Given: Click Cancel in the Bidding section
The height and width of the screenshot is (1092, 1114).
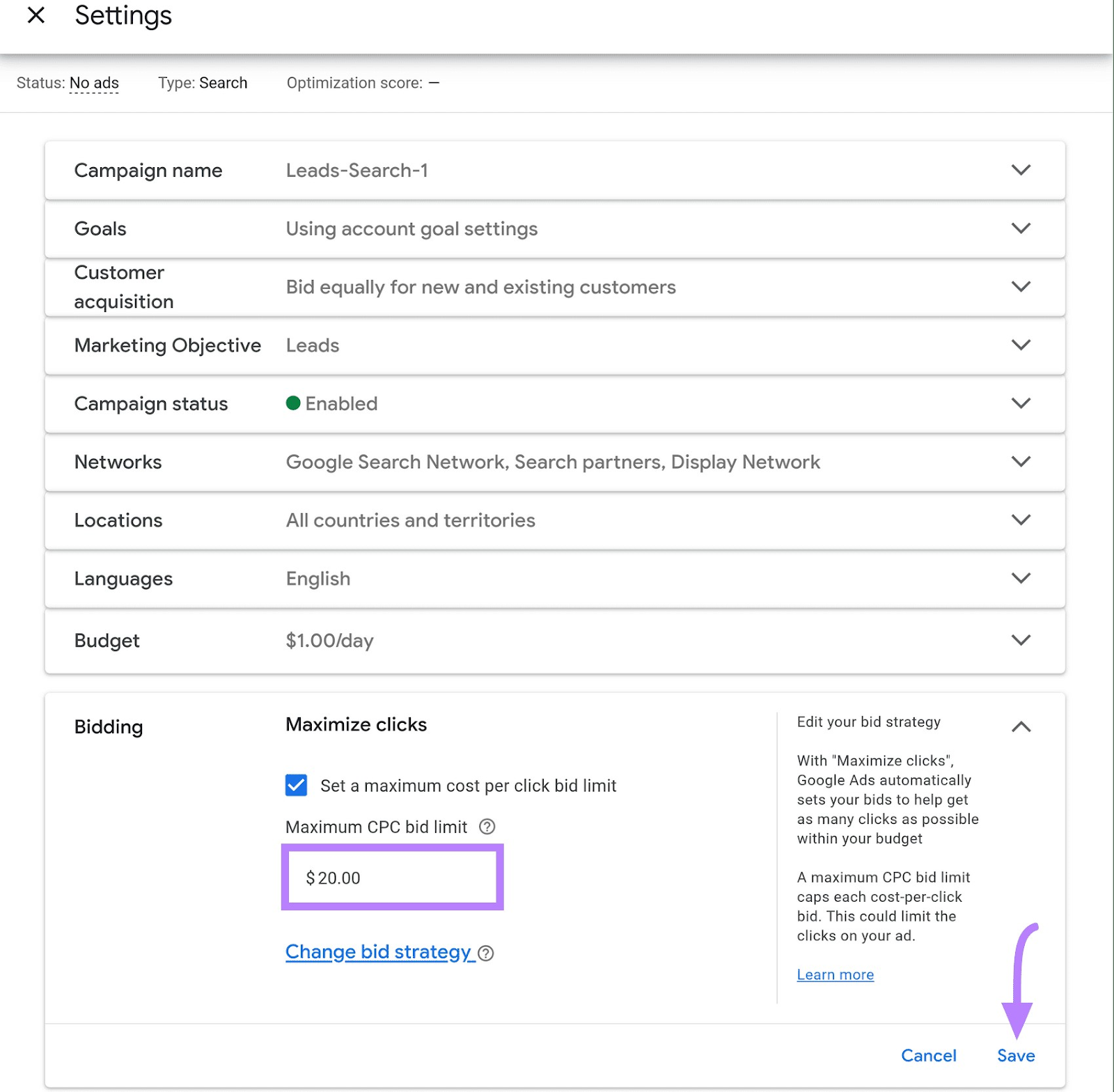Looking at the screenshot, I should (x=928, y=1056).
